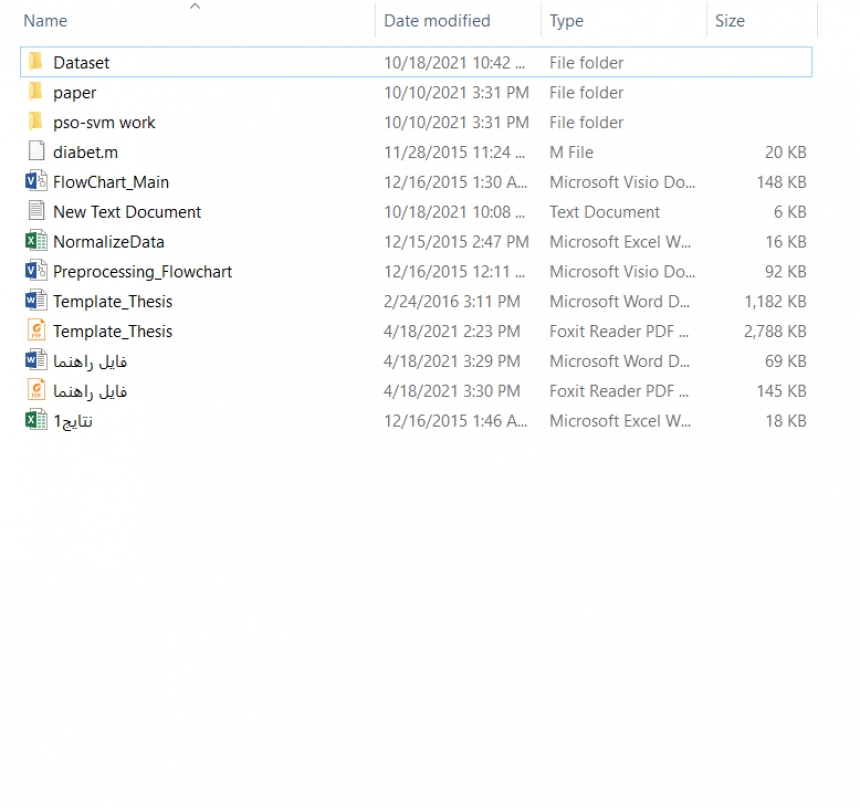Image resolution: width=860 pixels, height=808 pixels.
Task: Click the "145 KB" size cell
Action: click(782, 391)
